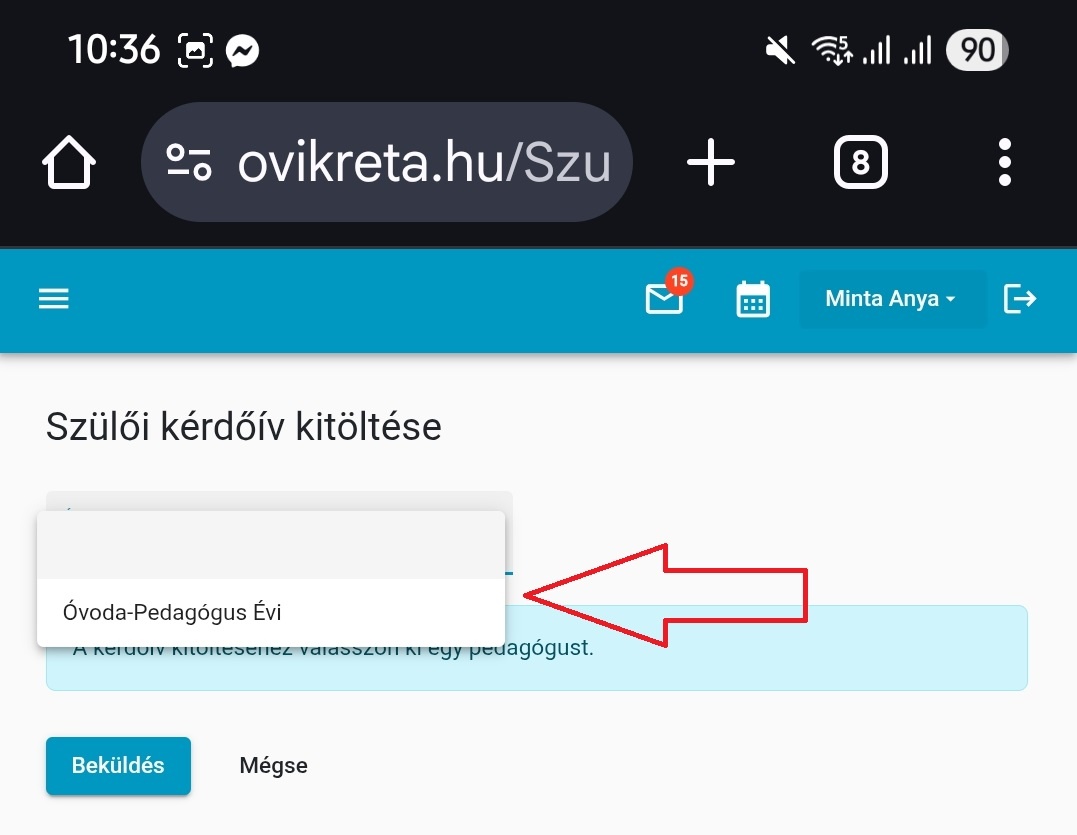This screenshot has width=1077, height=835.
Task: Click the Beküldés button
Action: pyautogui.click(x=118, y=766)
